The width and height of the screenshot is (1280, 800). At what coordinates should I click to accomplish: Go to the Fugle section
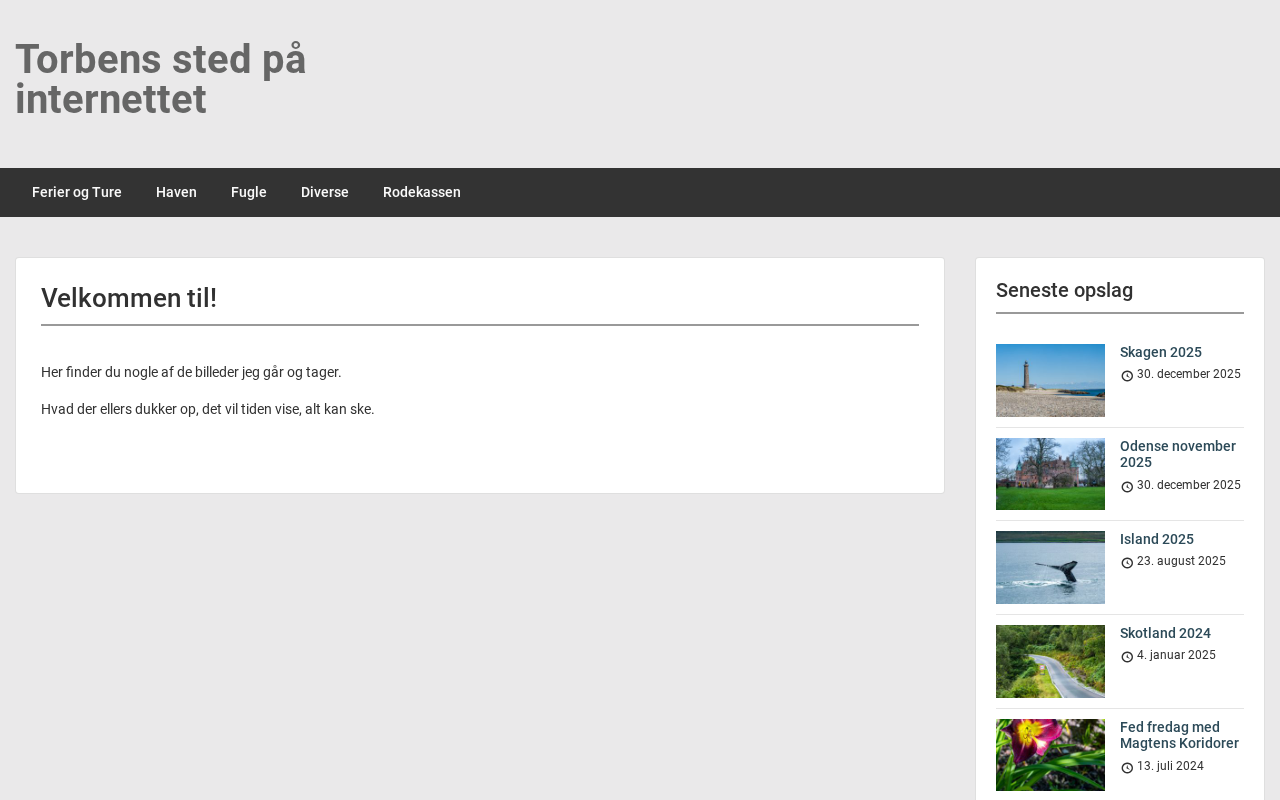(x=249, y=192)
